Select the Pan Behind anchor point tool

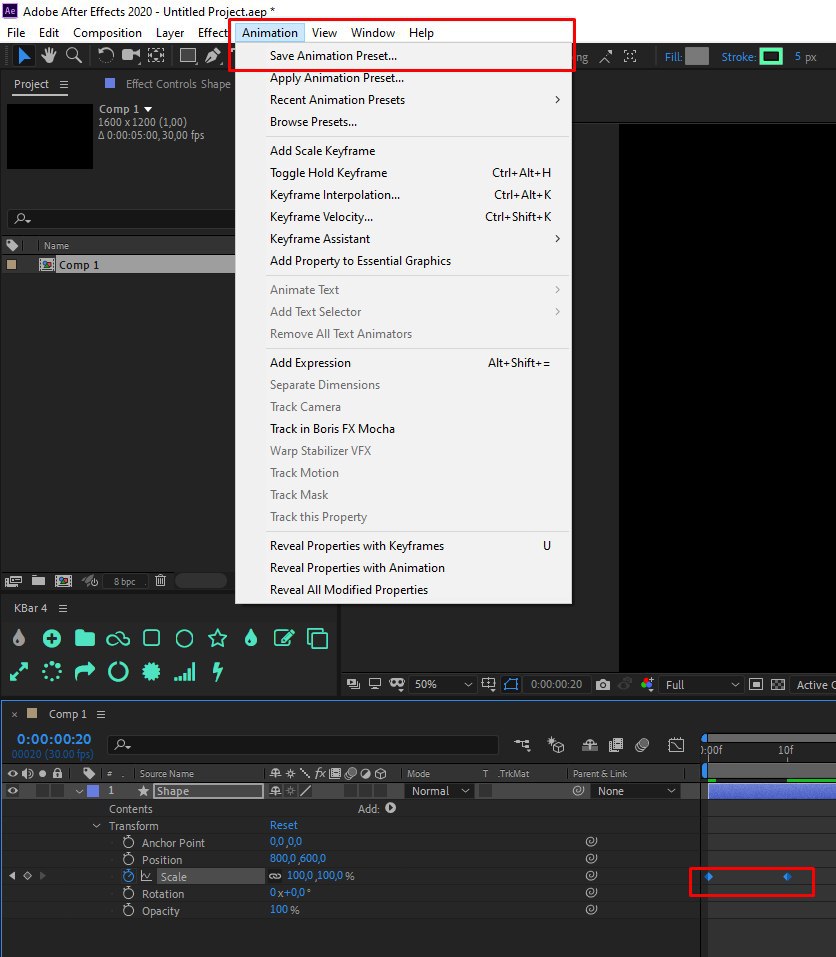click(156, 56)
